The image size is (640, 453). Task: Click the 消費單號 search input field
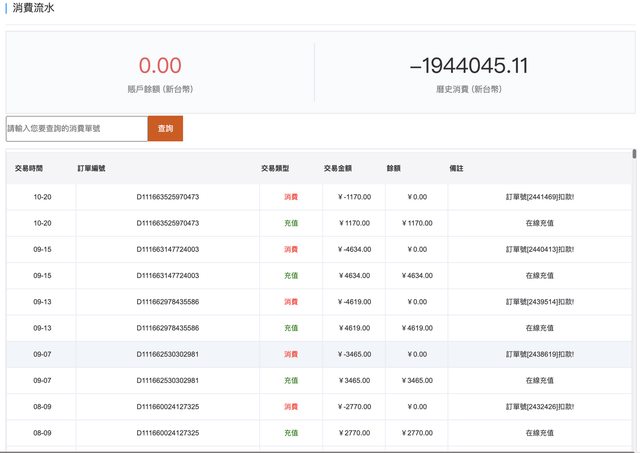tap(76, 129)
